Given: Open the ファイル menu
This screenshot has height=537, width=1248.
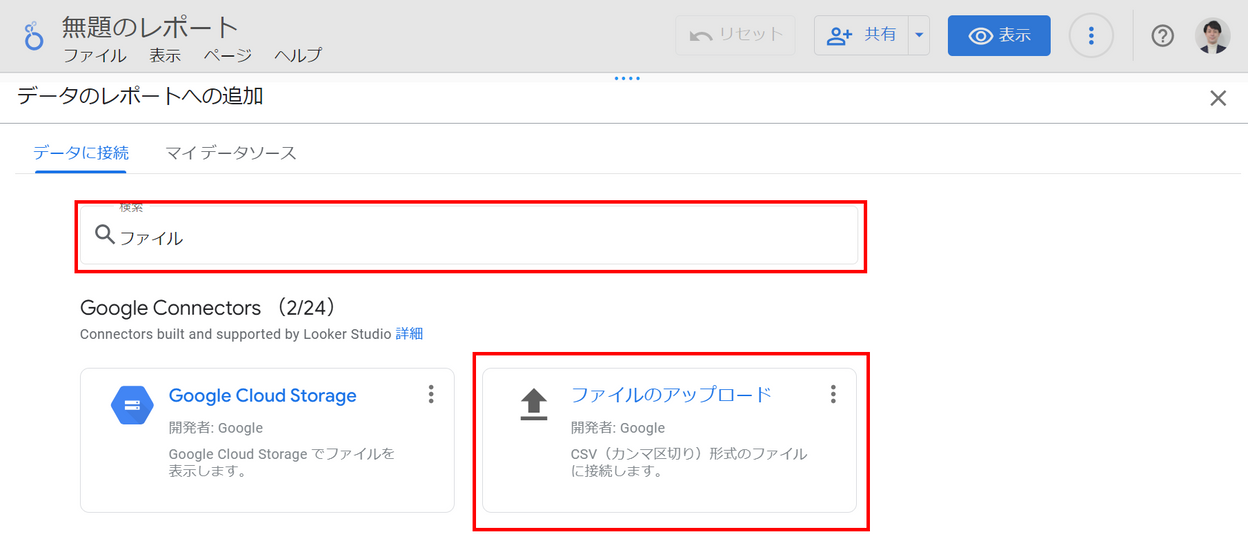Looking at the screenshot, I should [94, 56].
